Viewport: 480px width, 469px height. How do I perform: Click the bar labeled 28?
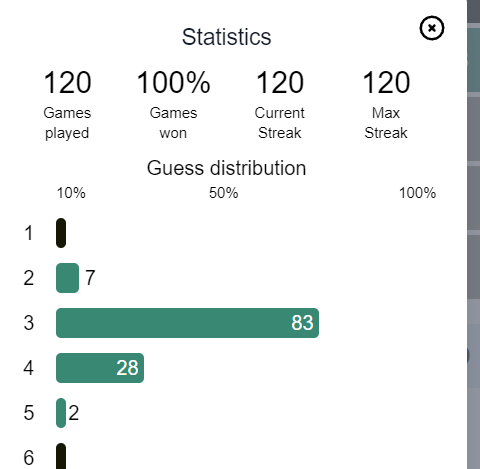pyautogui.click(x=100, y=368)
